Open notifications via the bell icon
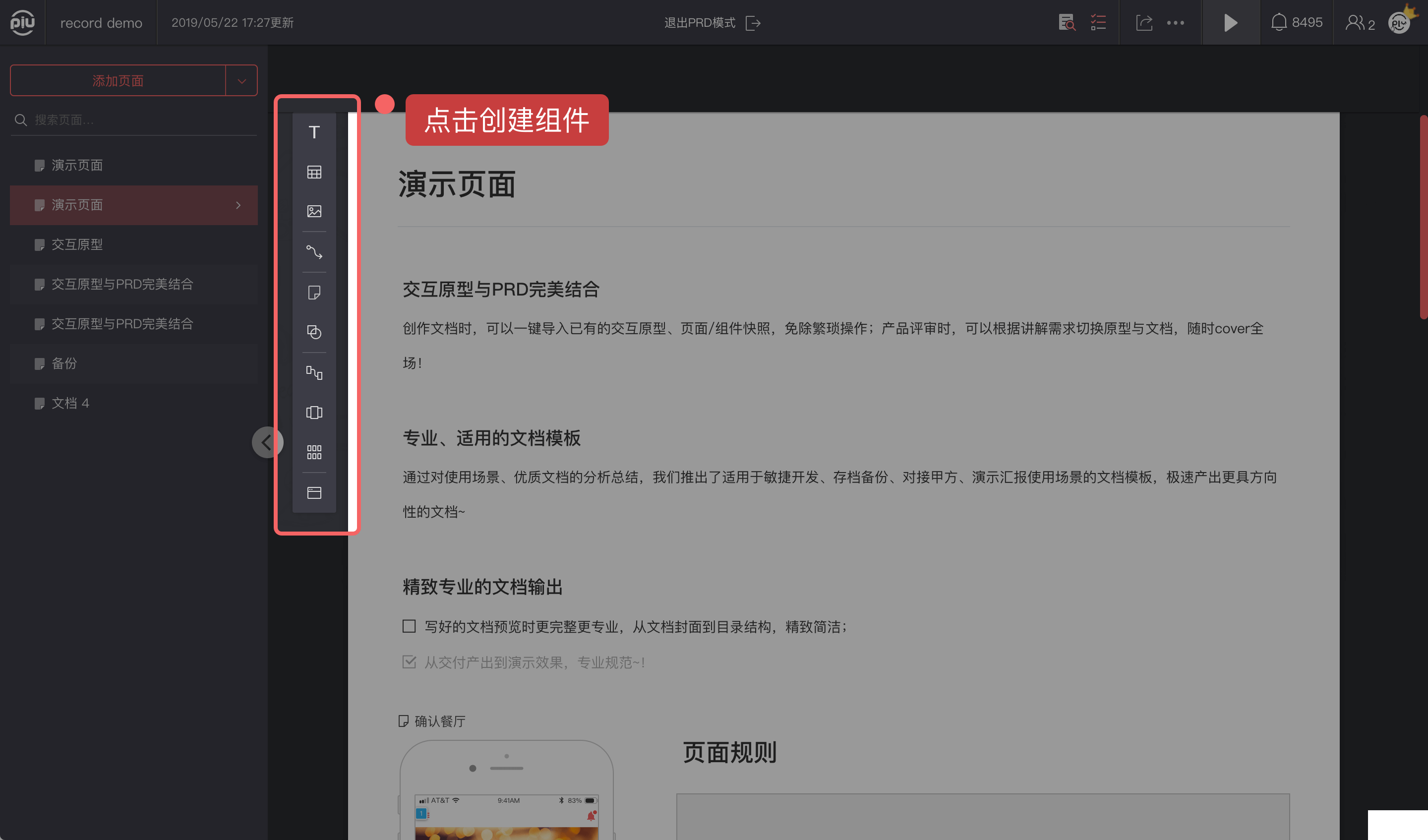The width and height of the screenshot is (1428, 840). tap(1279, 22)
